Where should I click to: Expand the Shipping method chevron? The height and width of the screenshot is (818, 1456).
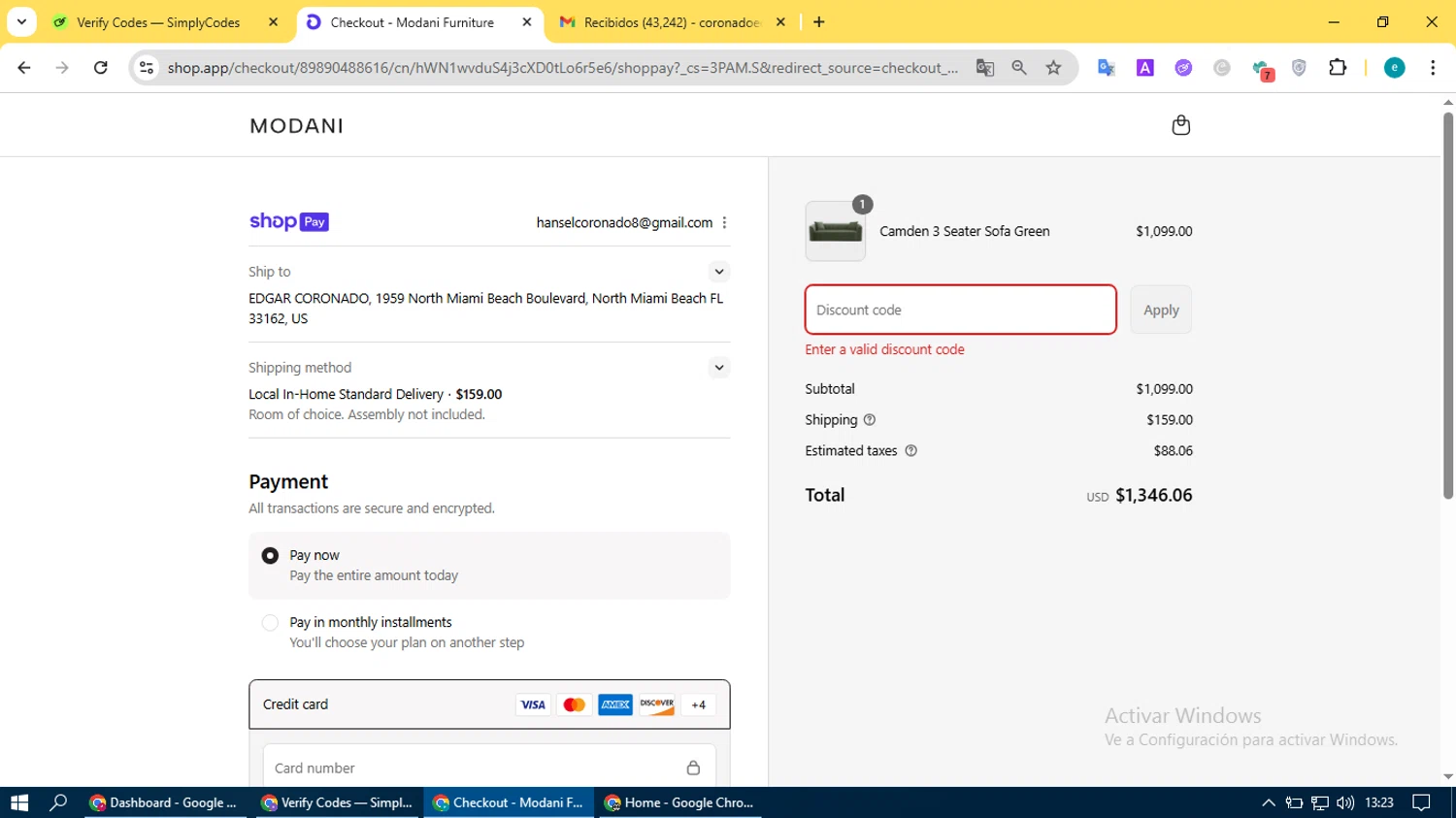pos(719,368)
